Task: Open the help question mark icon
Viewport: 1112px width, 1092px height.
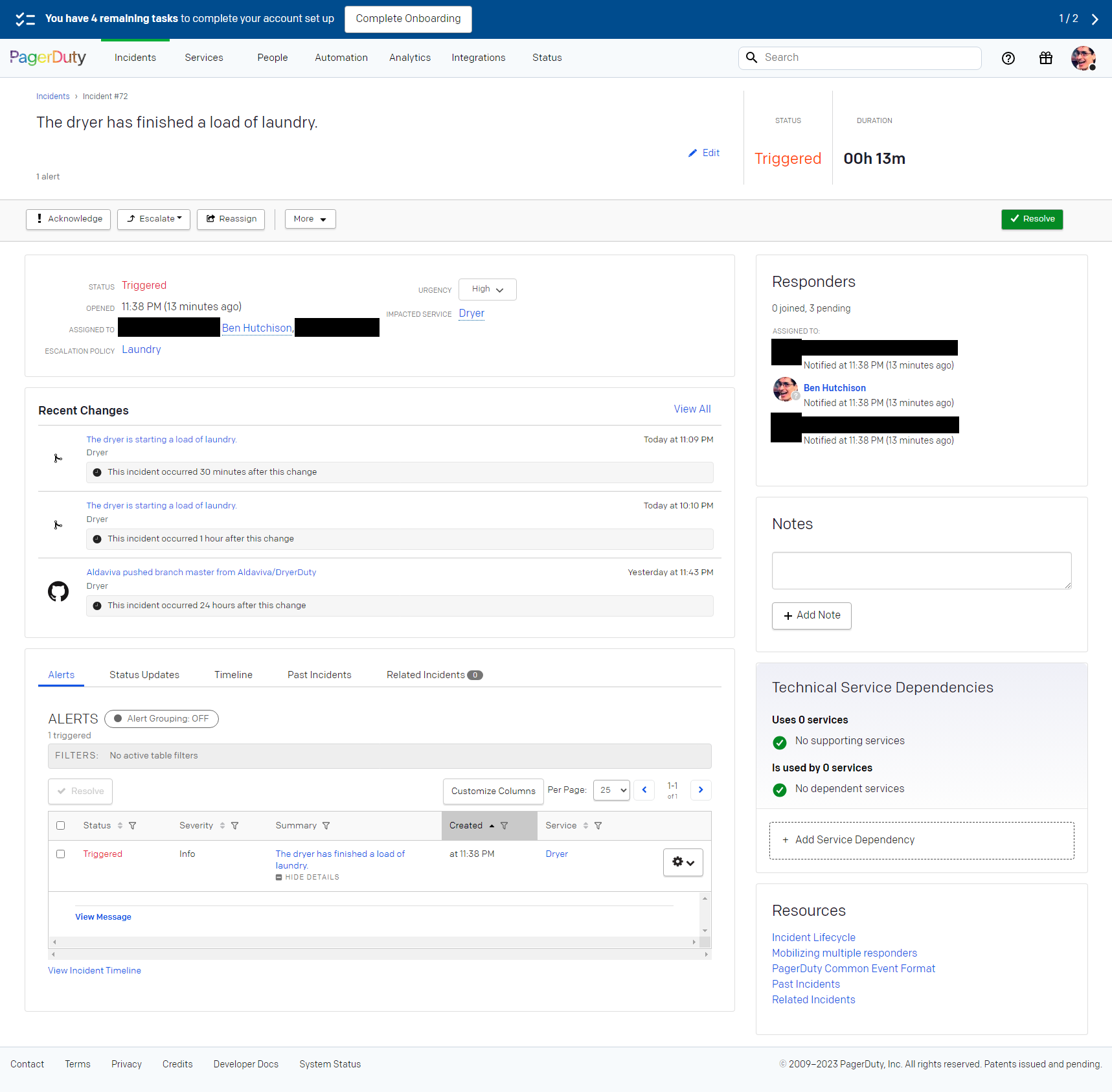Action: (1008, 58)
